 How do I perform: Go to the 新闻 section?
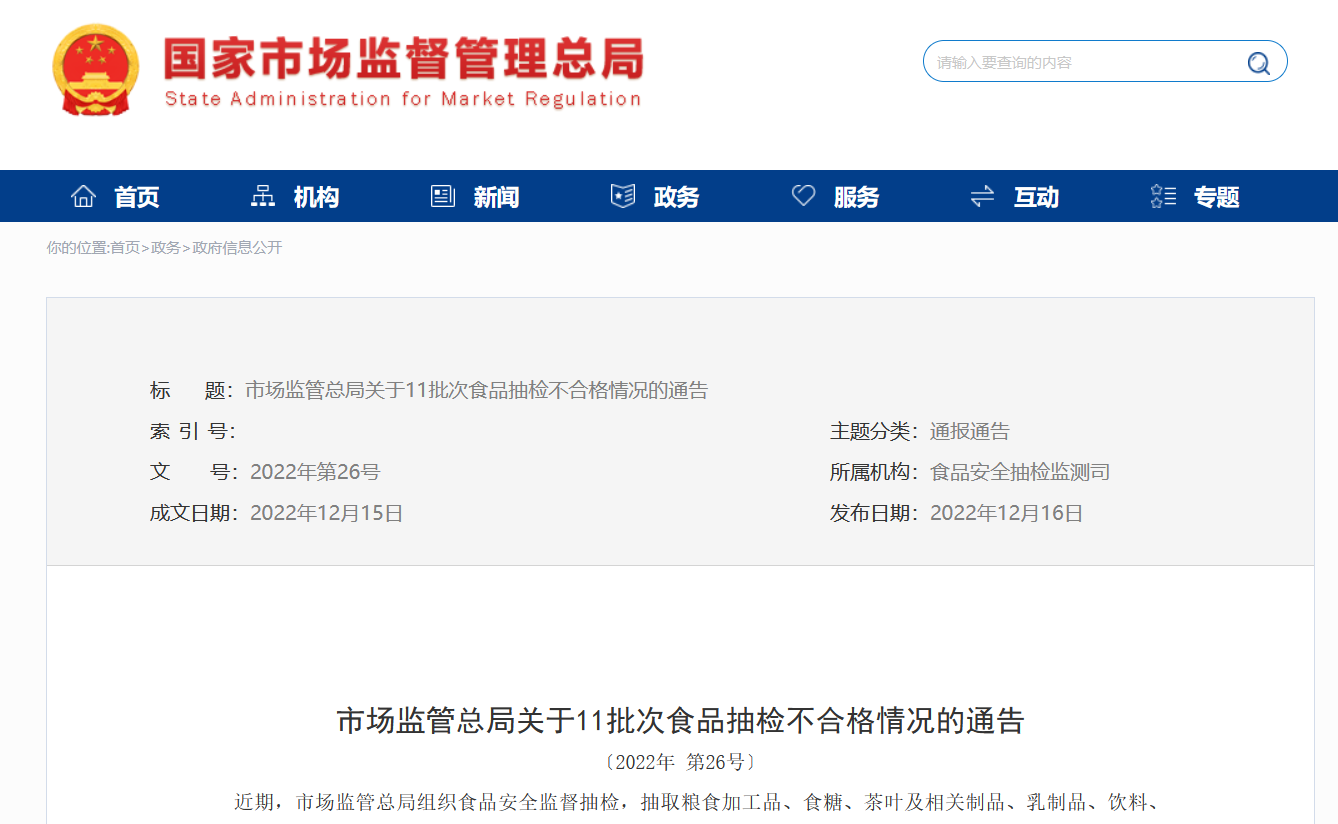[x=497, y=197]
